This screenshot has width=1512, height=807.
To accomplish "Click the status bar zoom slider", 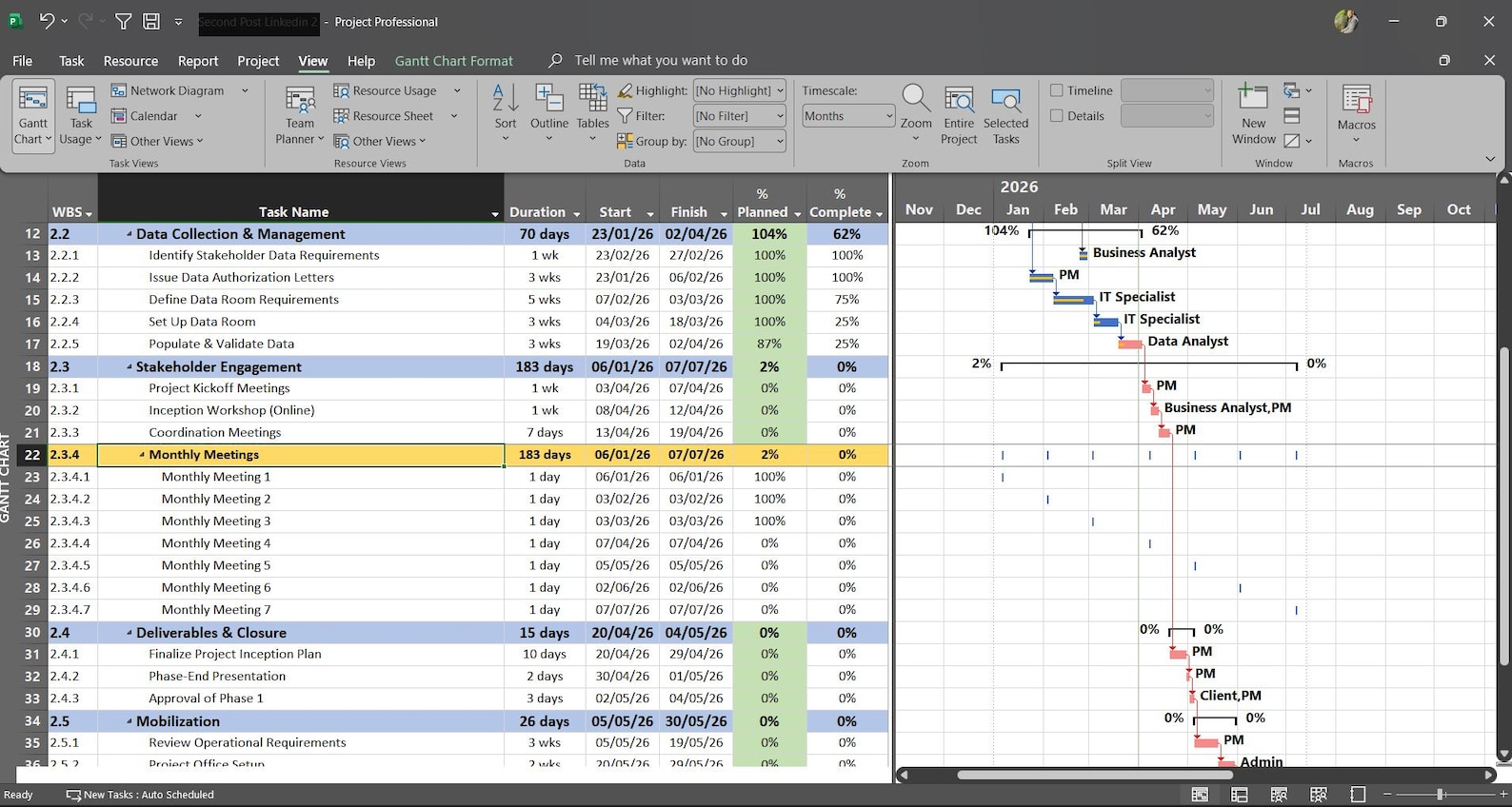I will (x=1441, y=794).
